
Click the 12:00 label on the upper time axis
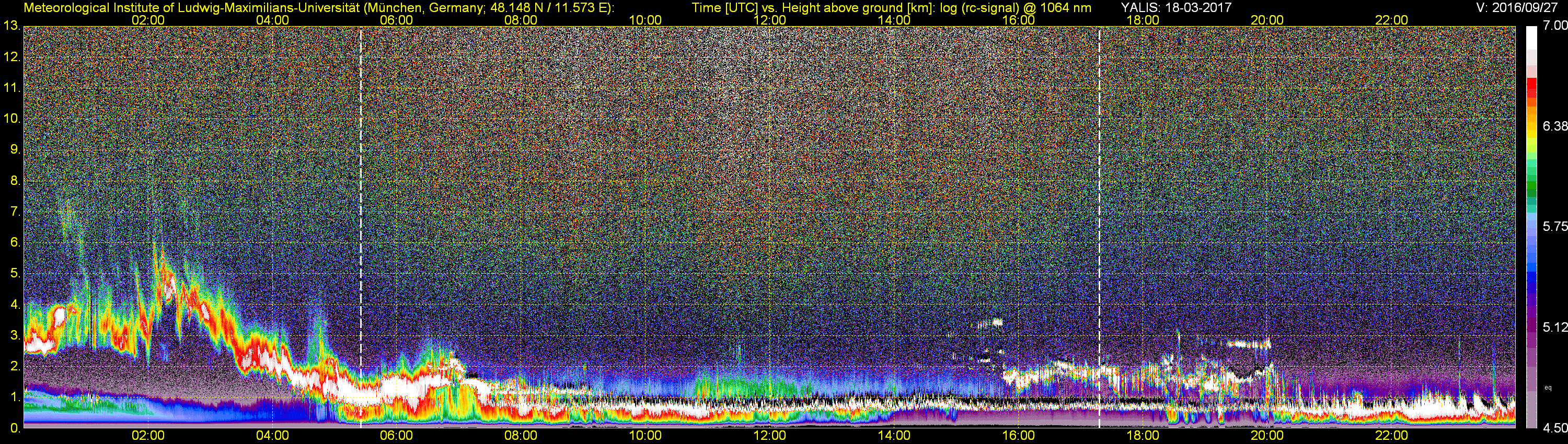point(769,20)
